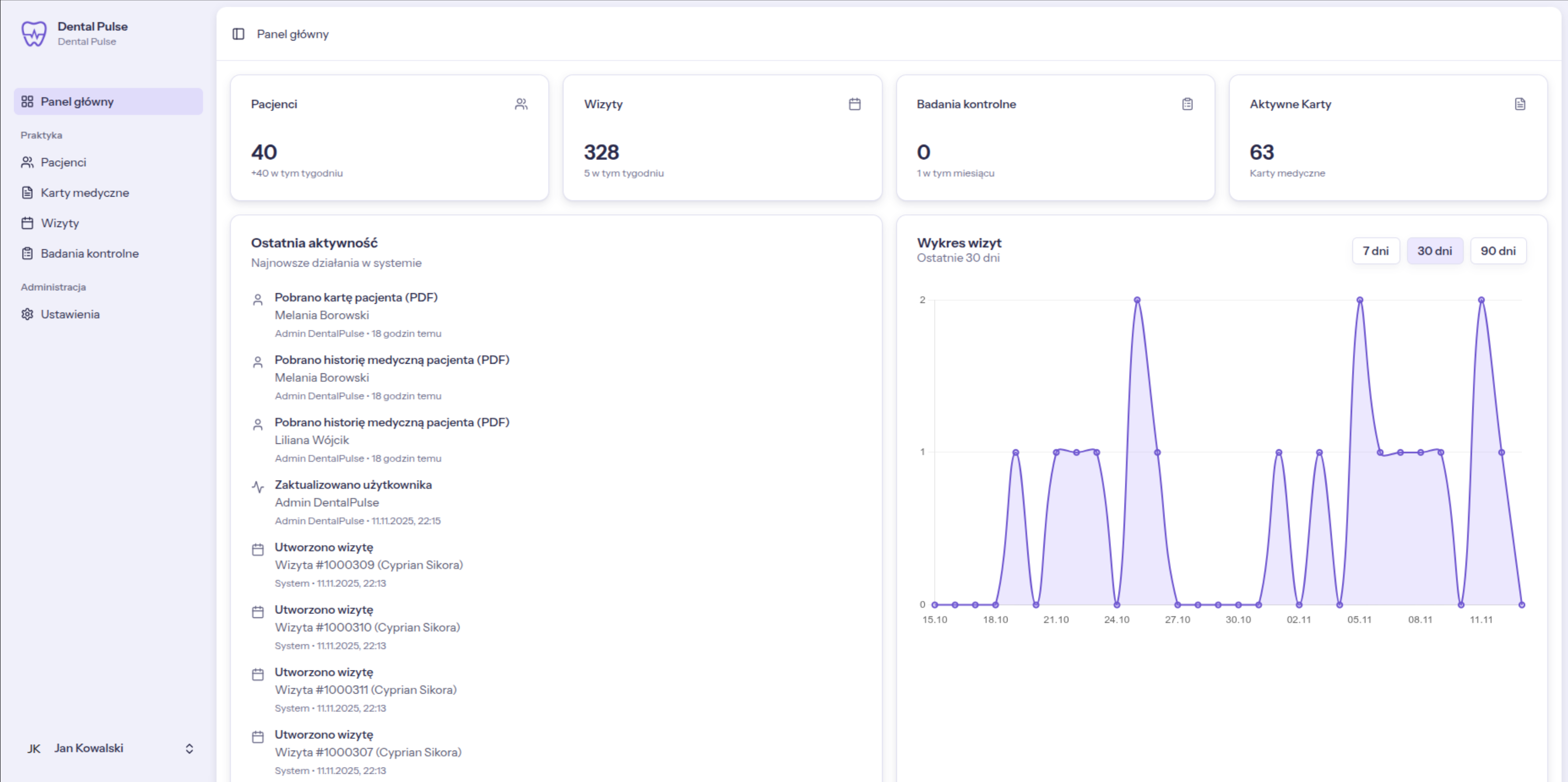This screenshot has height=782, width=1568.
Task: Select the 30 dni chart range
Action: 1434,251
